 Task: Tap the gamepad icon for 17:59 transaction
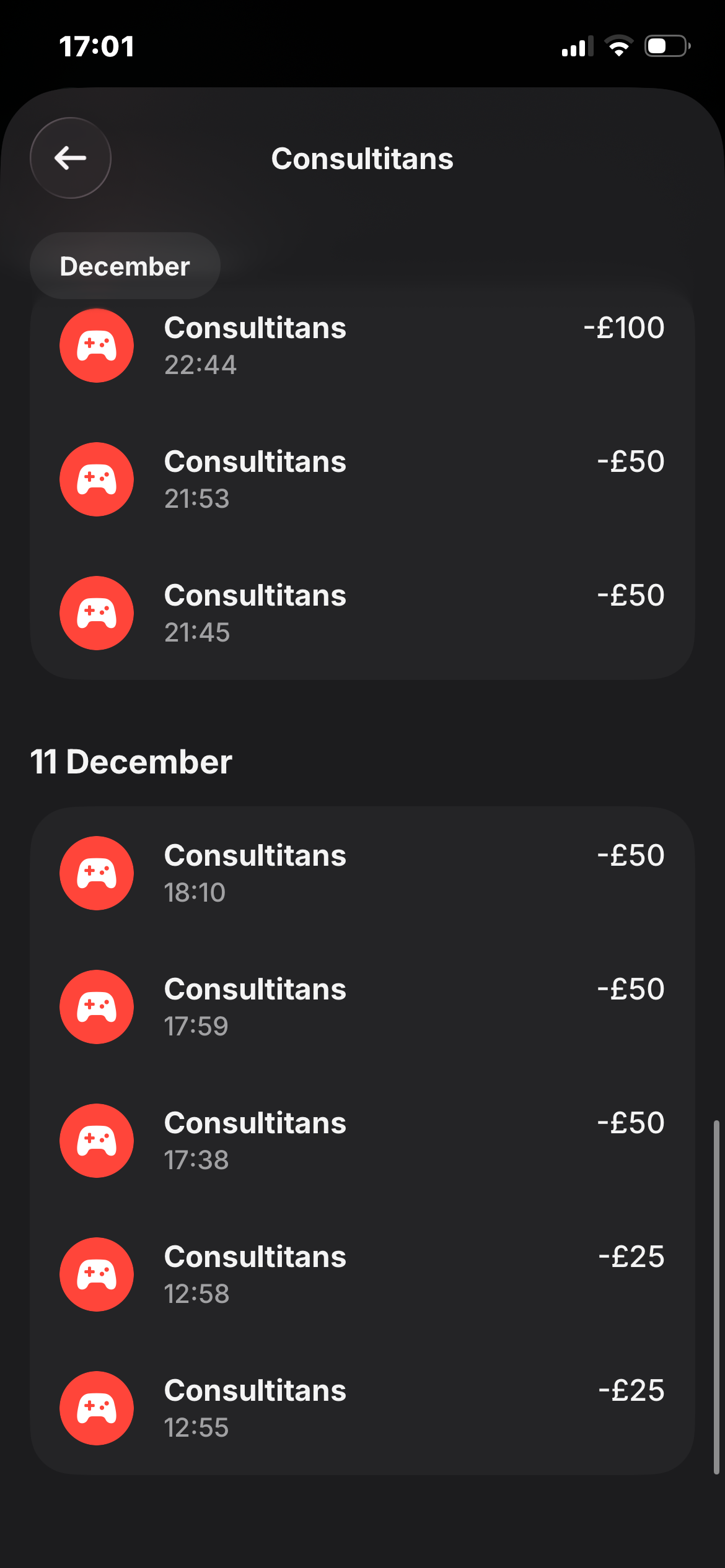[97, 1007]
